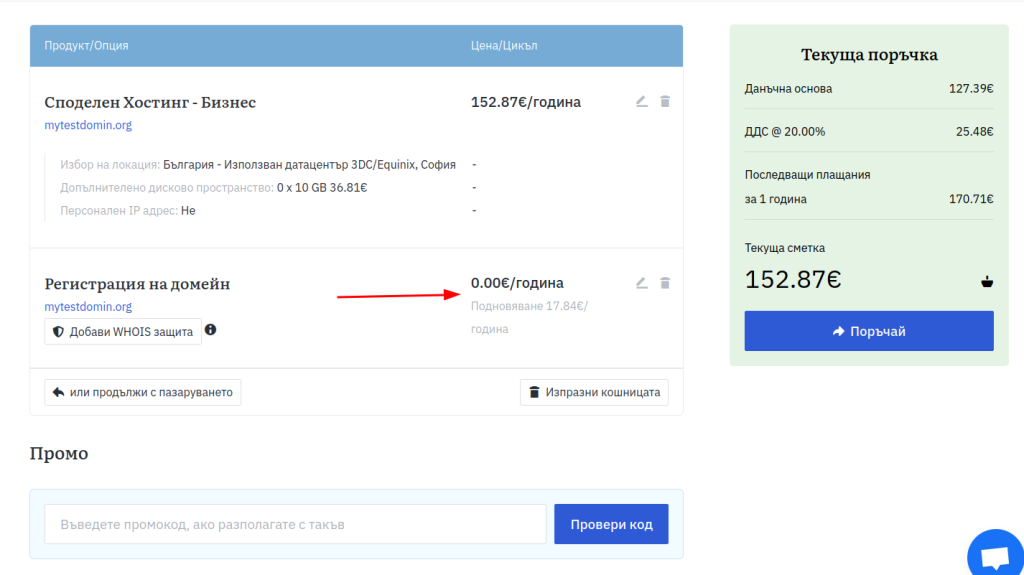1024x575 pixels.
Task: Edit the Регистрация на домейн item
Action: coord(642,284)
